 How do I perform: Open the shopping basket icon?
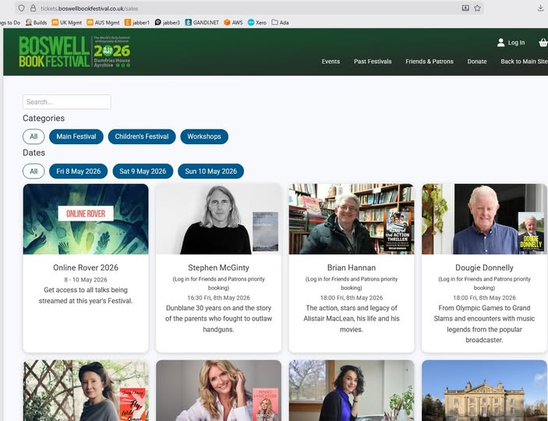(x=543, y=43)
